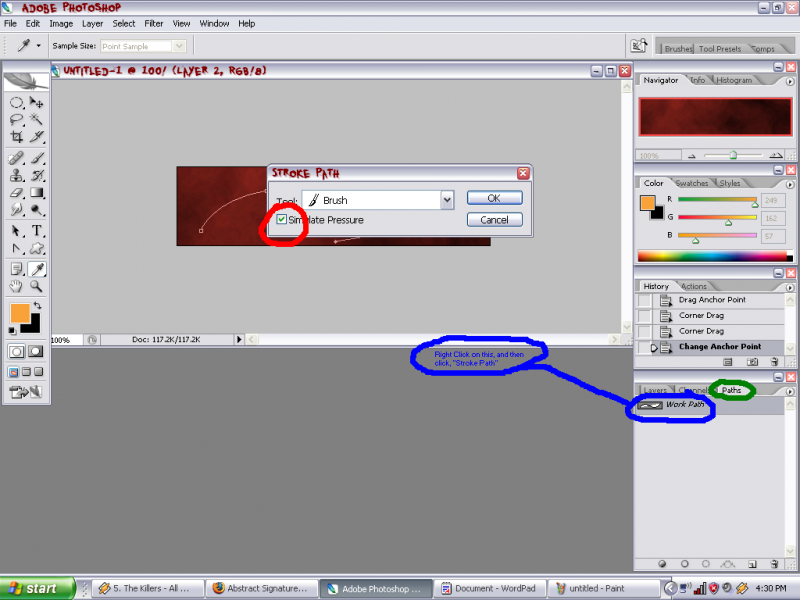The image size is (800, 600).
Task: Open the Windows Start menu
Action: click(x=37, y=588)
